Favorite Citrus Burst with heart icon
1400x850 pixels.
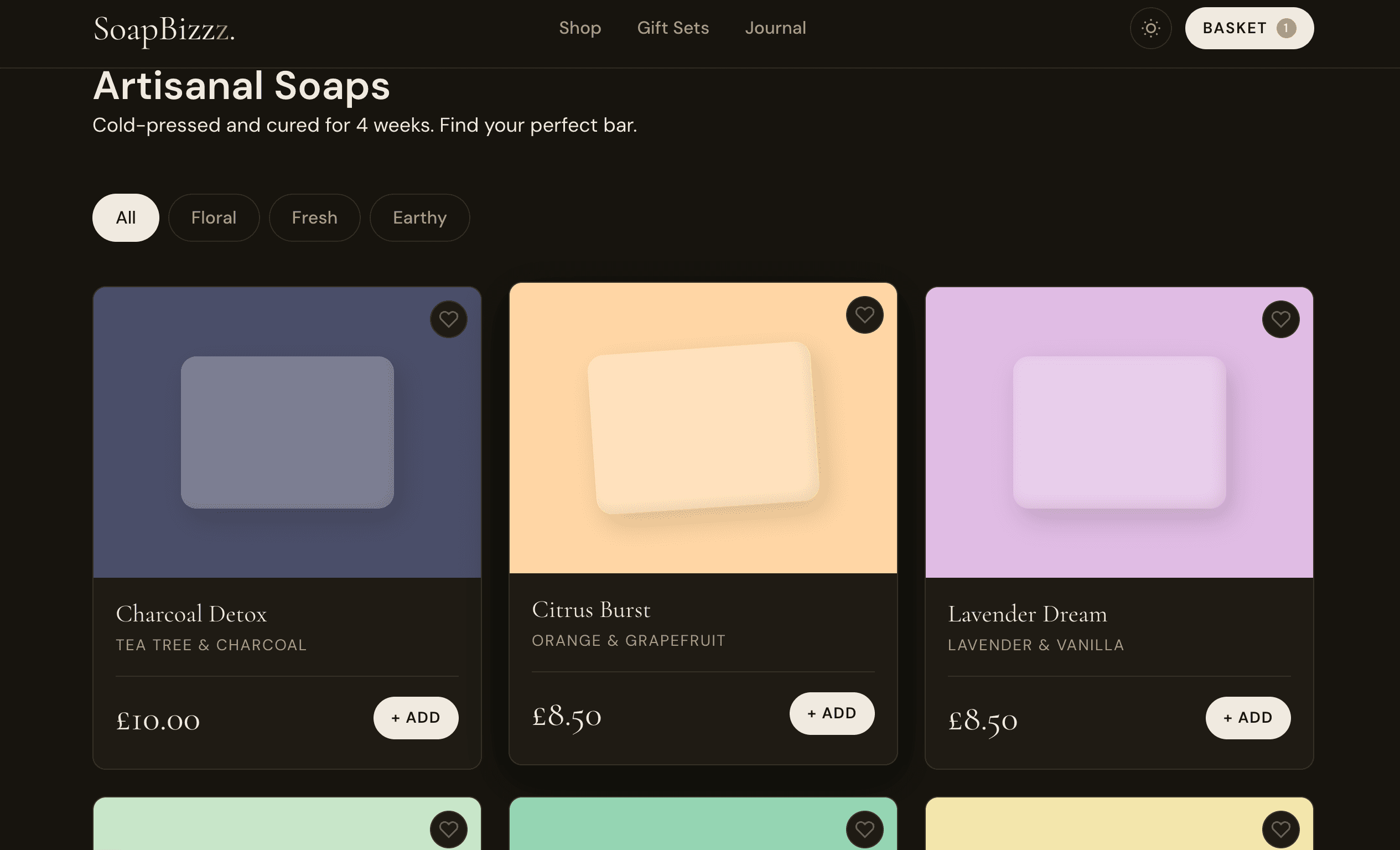click(x=864, y=315)
